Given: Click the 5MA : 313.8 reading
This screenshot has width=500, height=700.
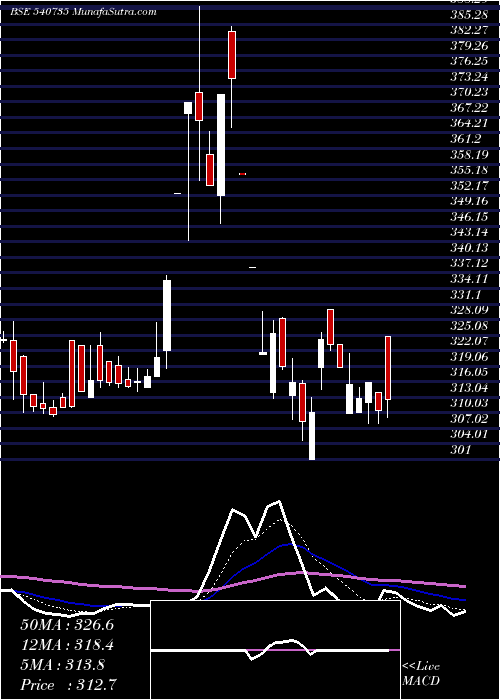Looking at the screenshot, I should coord(62,665).
